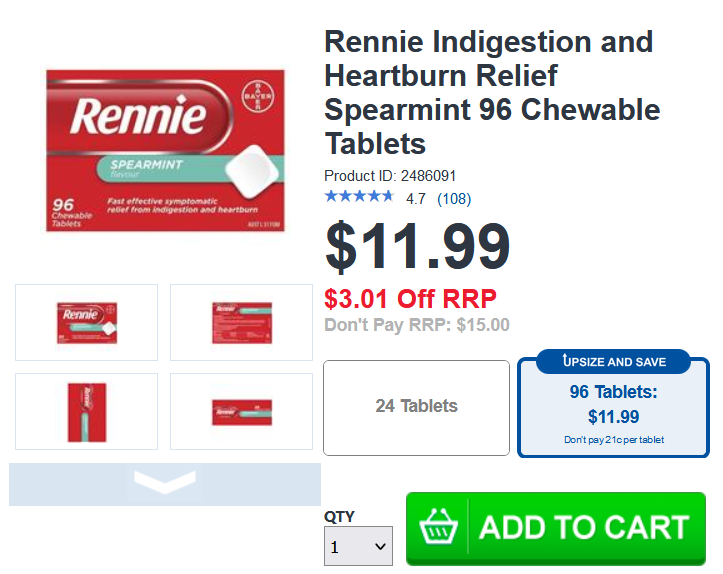Click the basket icon on the cart button
Viewport: 723px width, 574px height.
[440, 527]
